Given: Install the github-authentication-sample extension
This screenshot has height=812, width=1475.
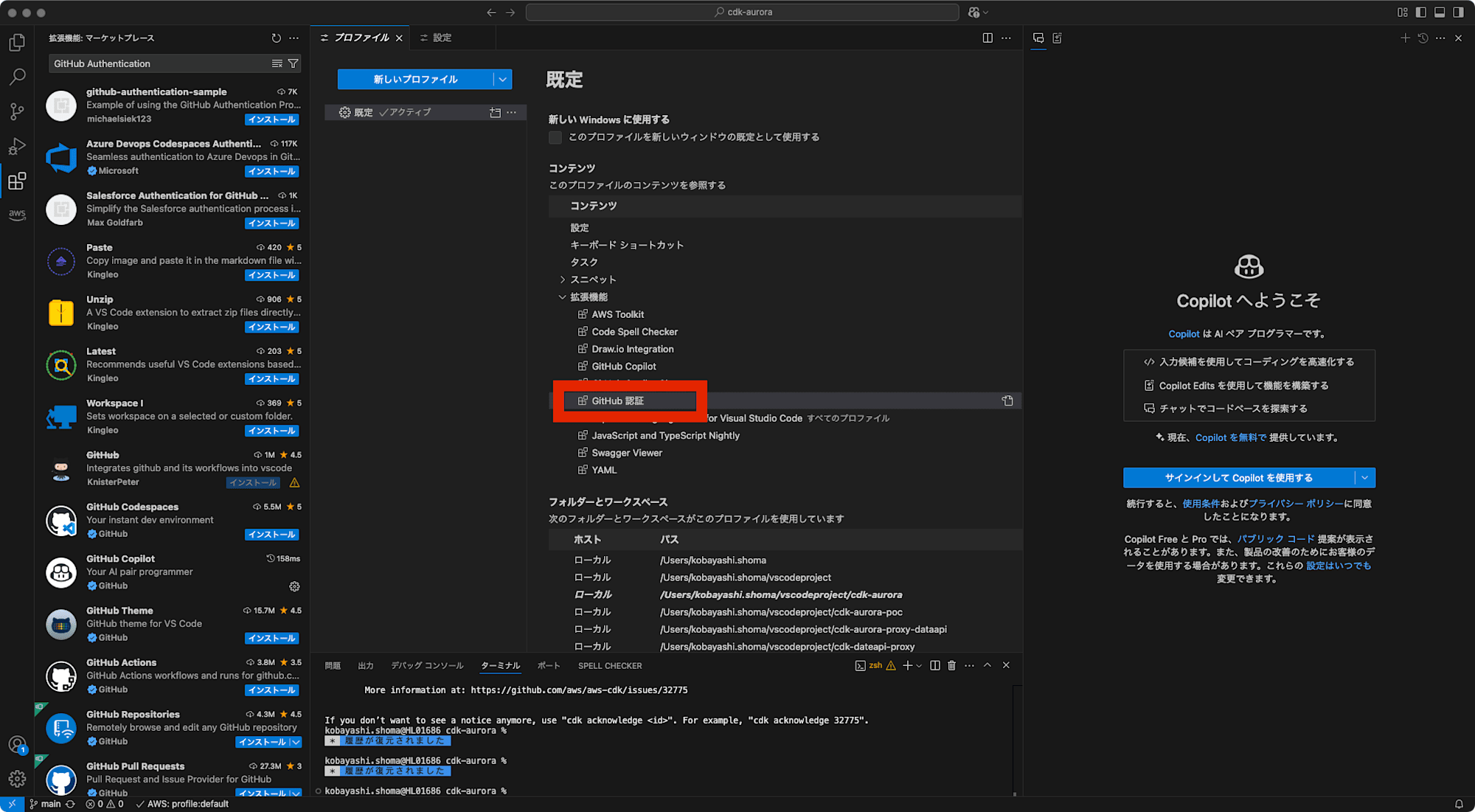Looking at the screenshot, I should tap(271, 120).
